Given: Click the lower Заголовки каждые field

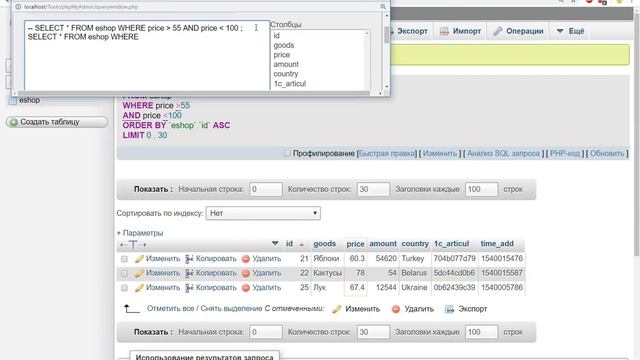Looking at the screenshot, I should pyautogui.click(x=481, y=332).
